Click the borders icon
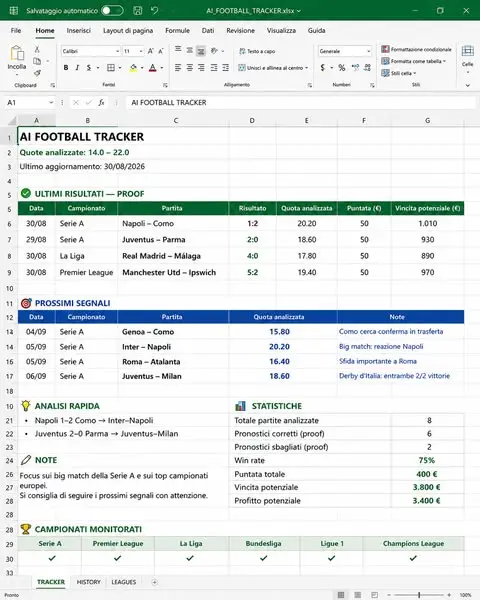Viewport: 480px width, 600px height. pyautogui.click(x=111, y=68)
